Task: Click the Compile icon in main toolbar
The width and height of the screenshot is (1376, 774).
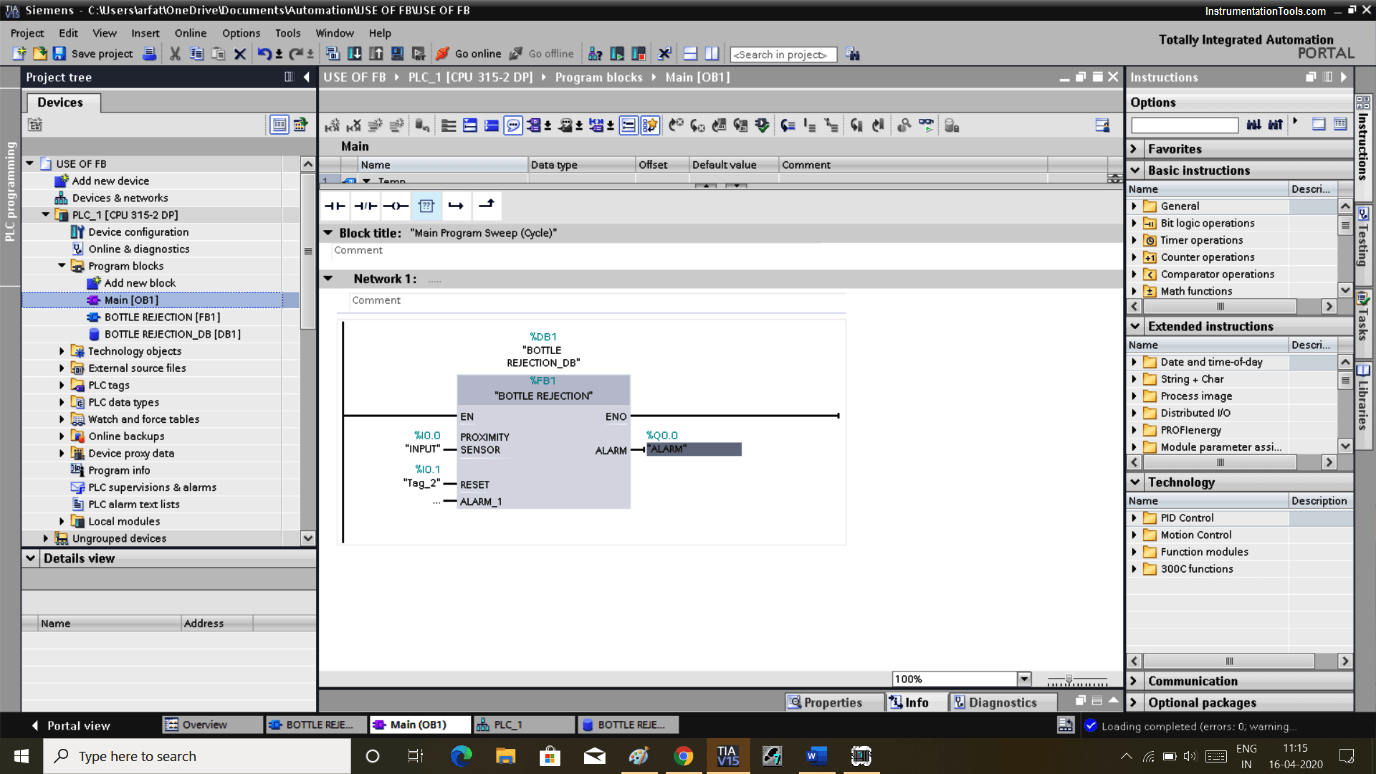Action: coord(333,54)
